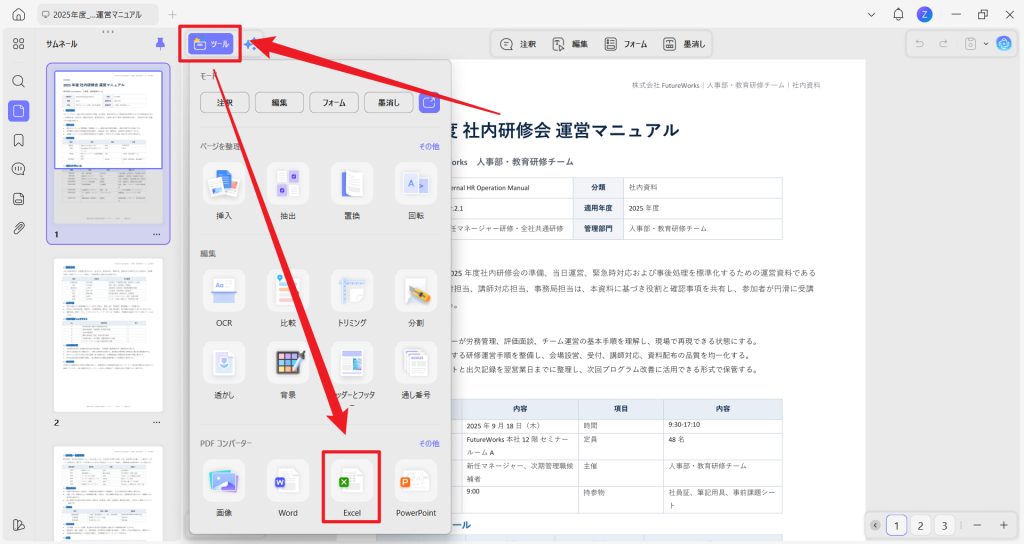
Task: Switch to 墨消し in top toolbar
Action: click(x=684, y=44)
